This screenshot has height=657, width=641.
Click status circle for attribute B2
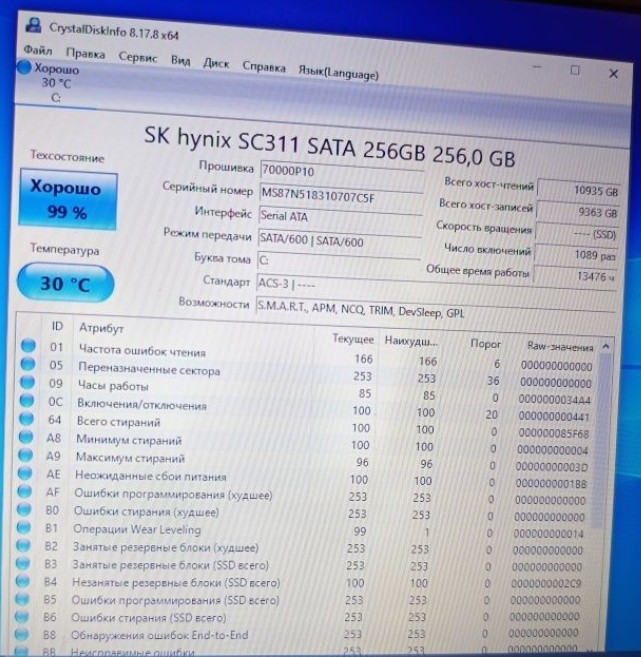23,545
